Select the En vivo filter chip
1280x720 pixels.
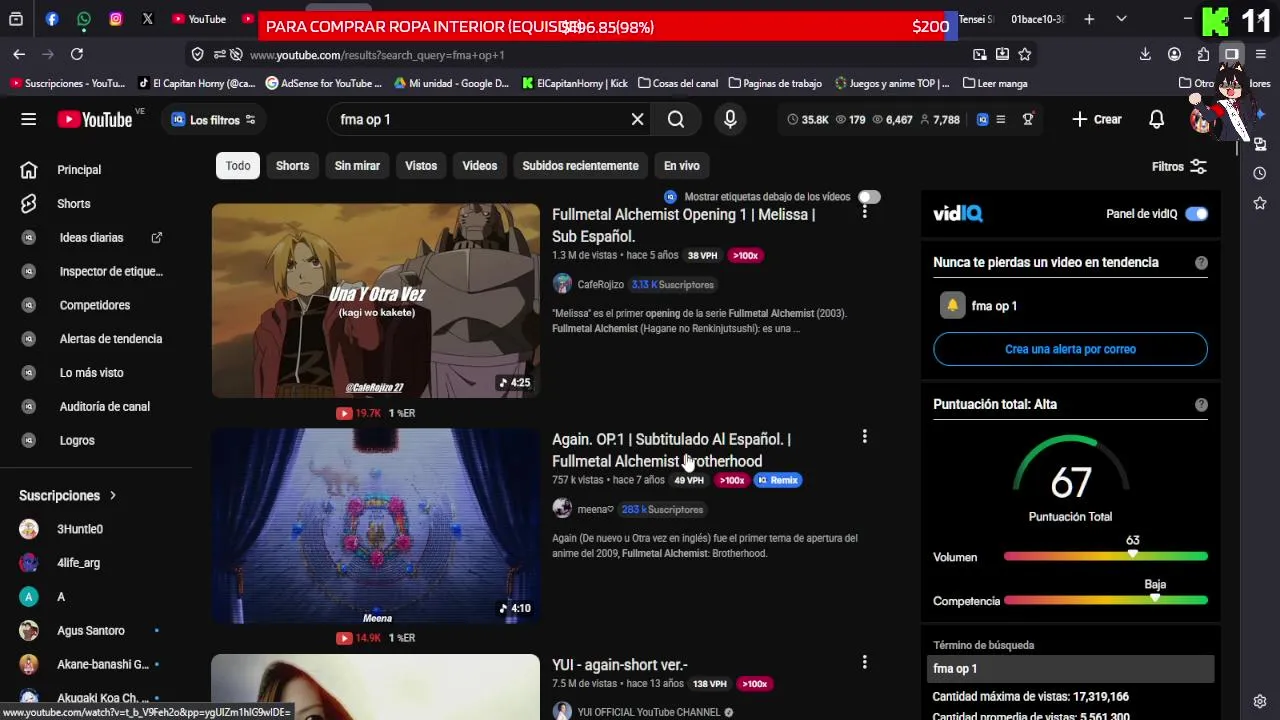pos(681,166)
